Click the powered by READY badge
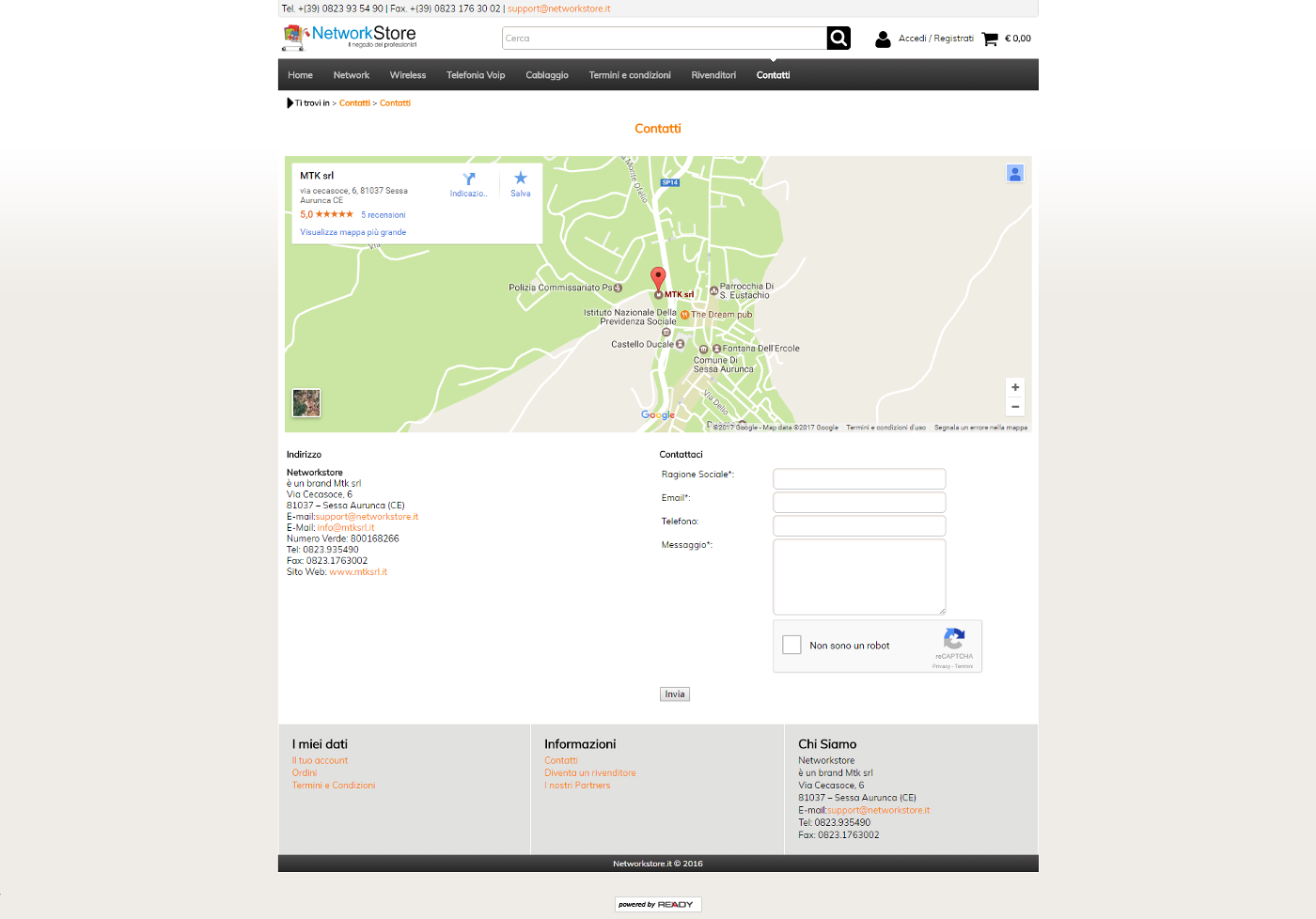Image resolution: width=1316 pixels, height=919 pixels. tap(658, 904)
